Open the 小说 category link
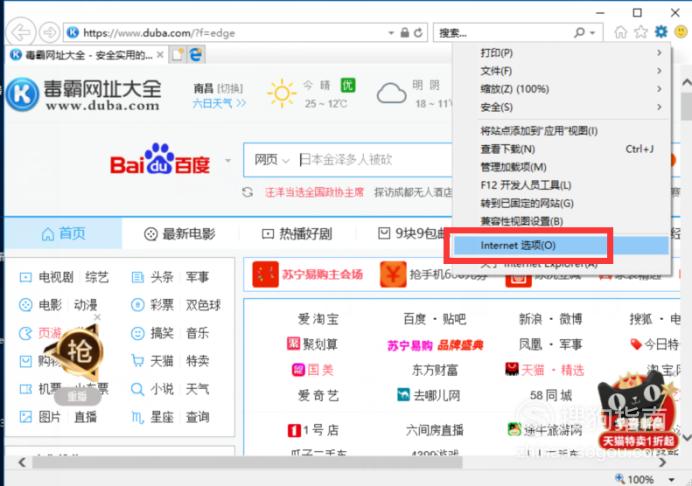This screenshot has height=486, width=692. [x=162, y=389]
